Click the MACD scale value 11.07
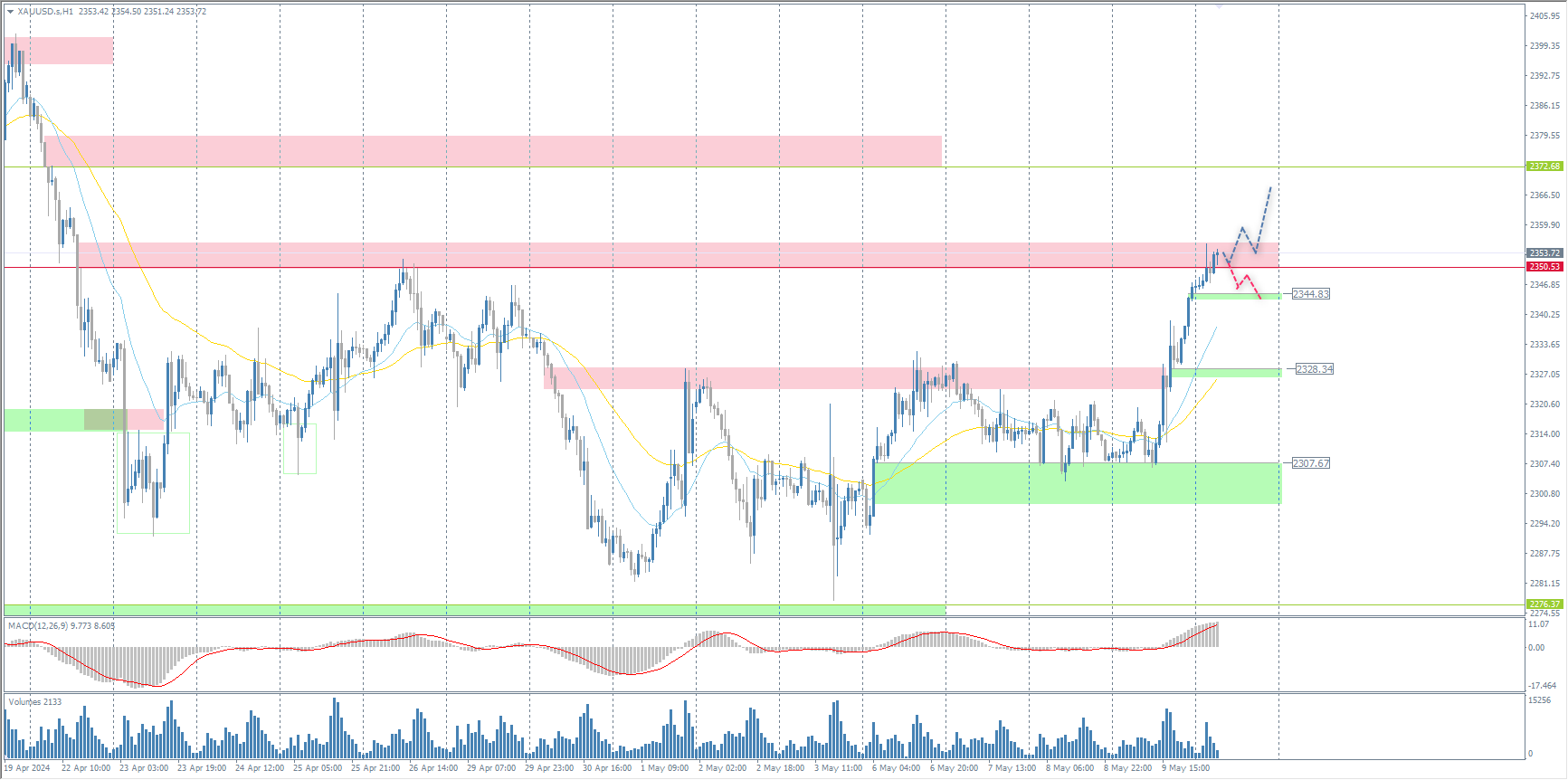The height and width of the screenshot is (780, 1568). click(1538, 624)
